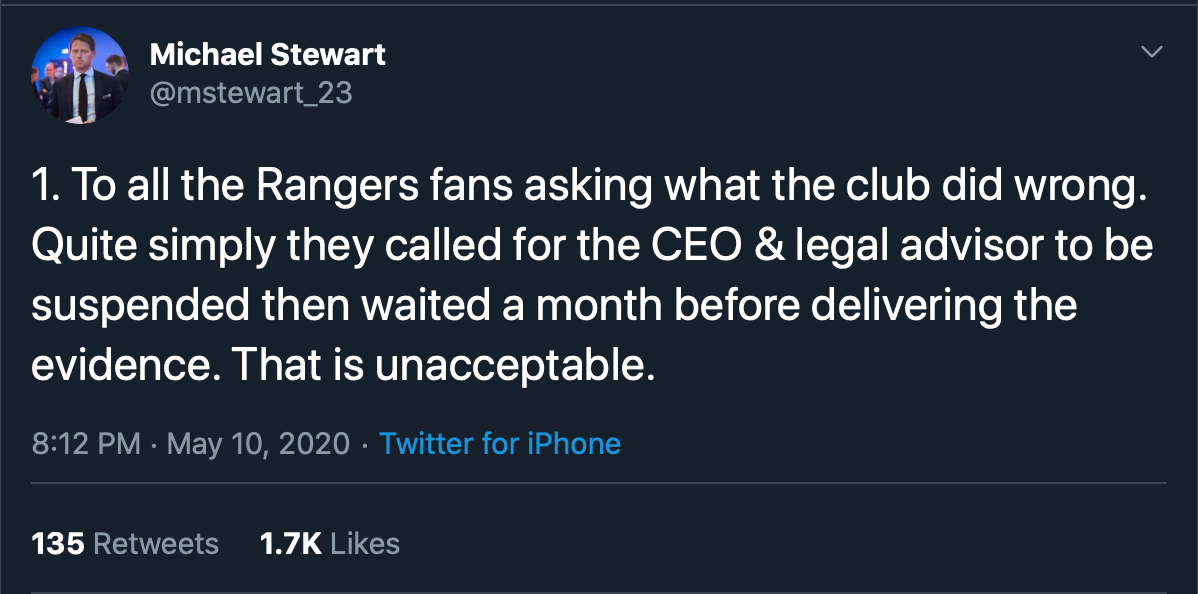Click the bold 135 retweet count number
This screenshot has width=1198, height=594.
click(x=58, y=544)
